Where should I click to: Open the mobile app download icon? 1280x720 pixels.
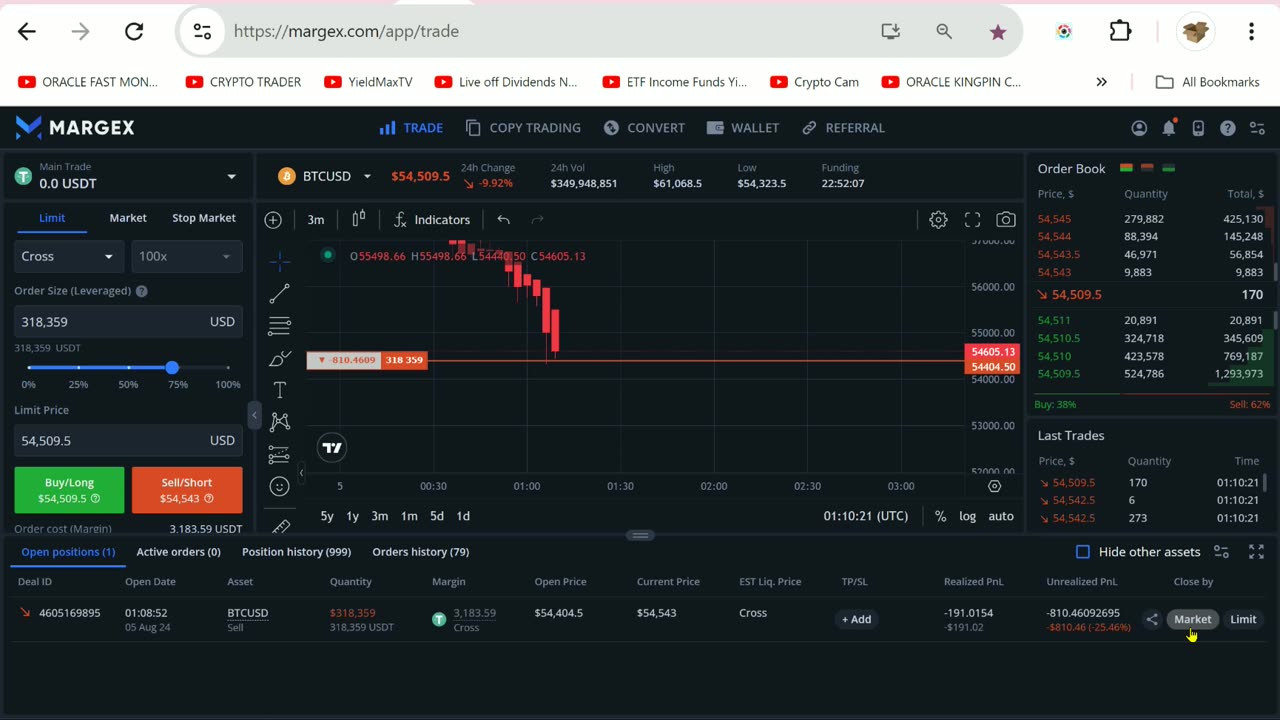point(1198,128)
